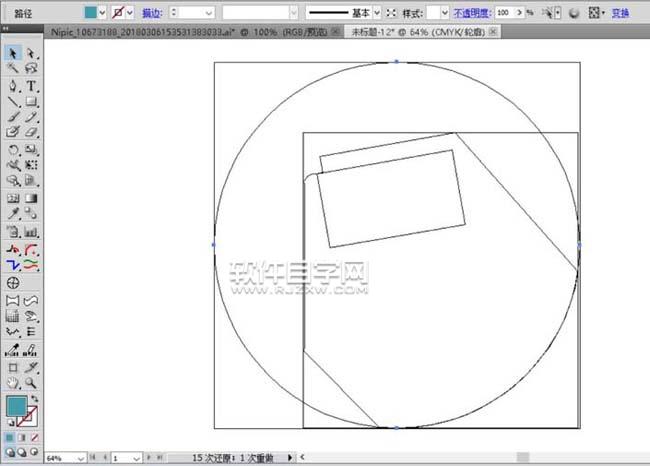The height and width of the screenshot is (466, 650).
Task: Open the 样式 graphic style dropdown
Action: [444, 13]
